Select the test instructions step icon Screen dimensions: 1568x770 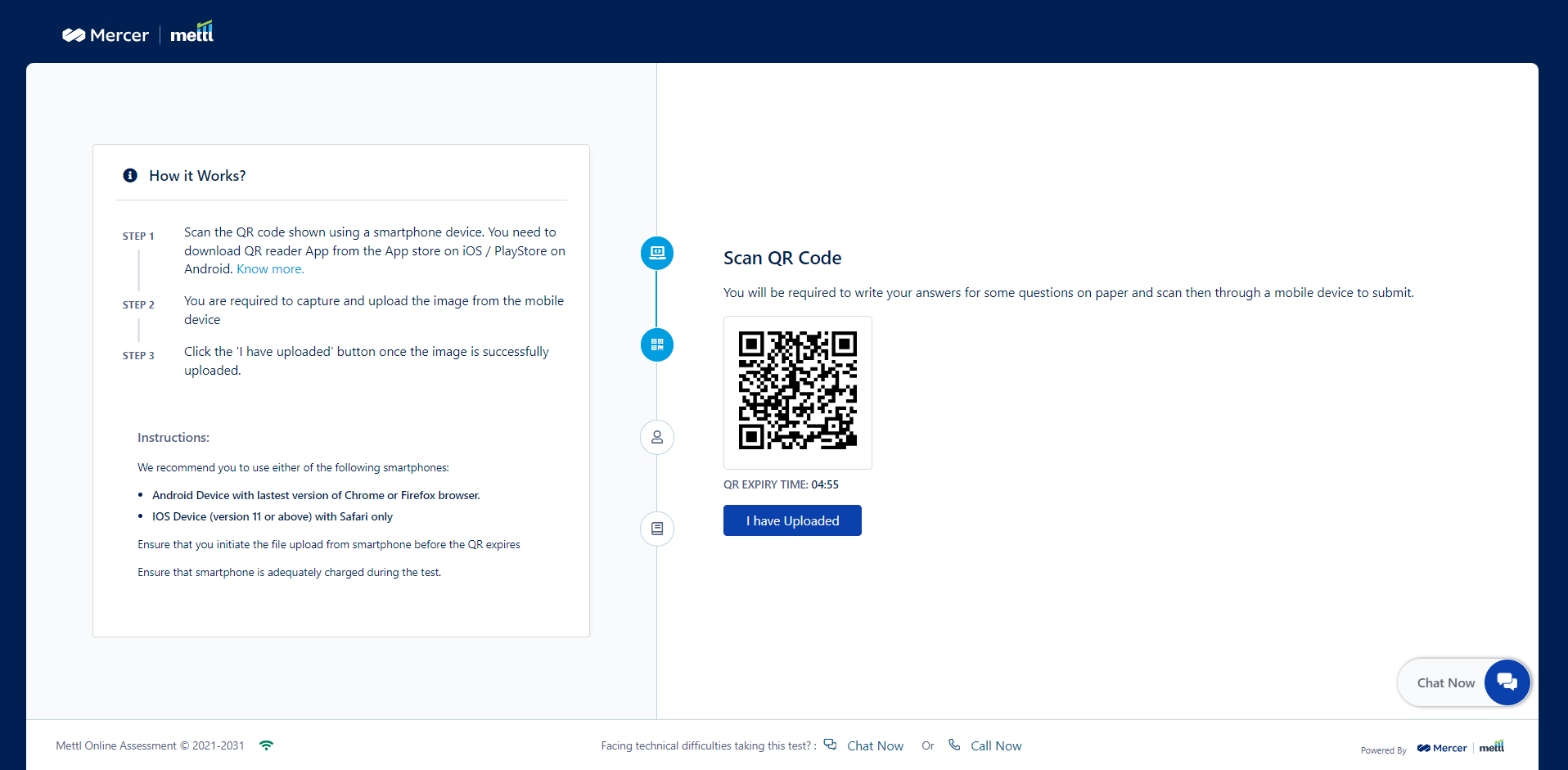click(x=657, y=529)
